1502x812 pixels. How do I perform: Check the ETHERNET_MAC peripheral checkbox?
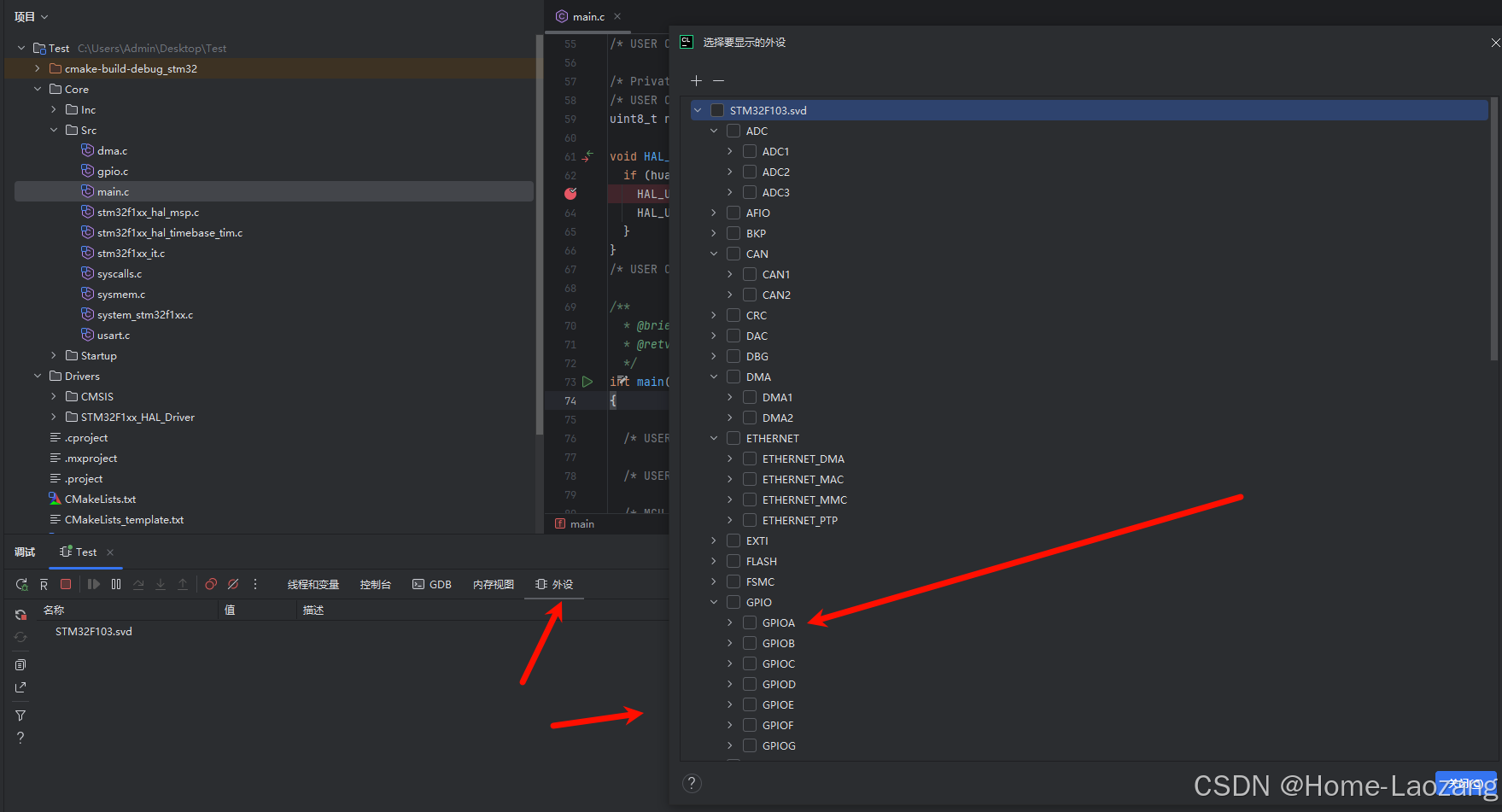[x=750, y=479]
